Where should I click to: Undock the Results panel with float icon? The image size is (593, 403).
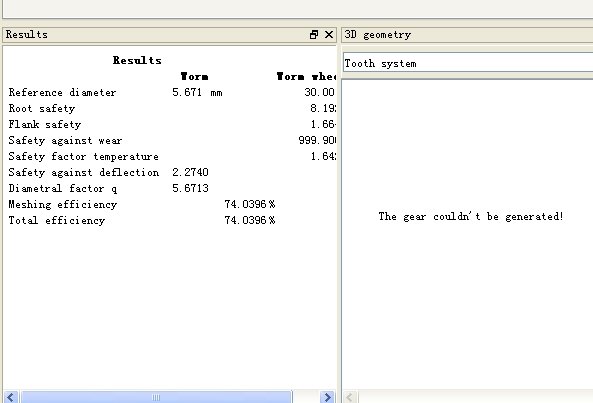point(314,35)
